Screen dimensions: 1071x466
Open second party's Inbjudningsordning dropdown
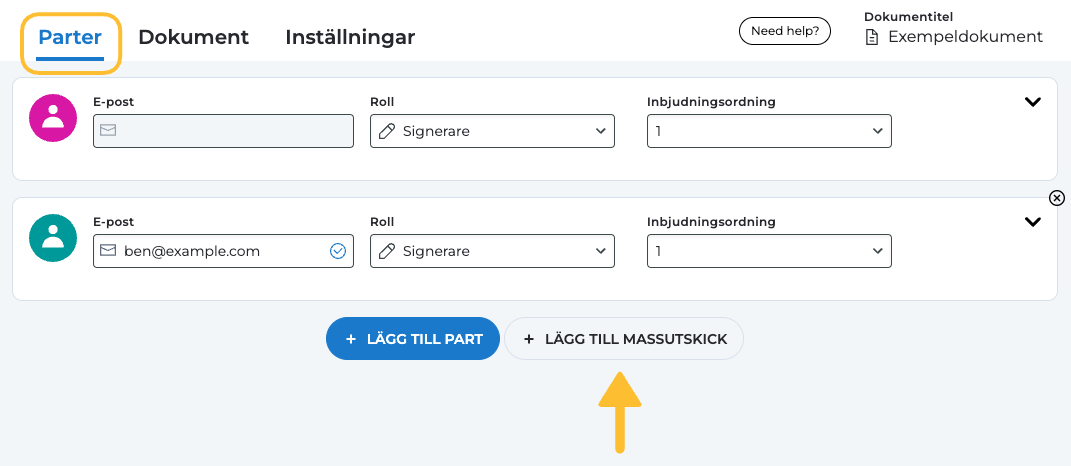769,251
